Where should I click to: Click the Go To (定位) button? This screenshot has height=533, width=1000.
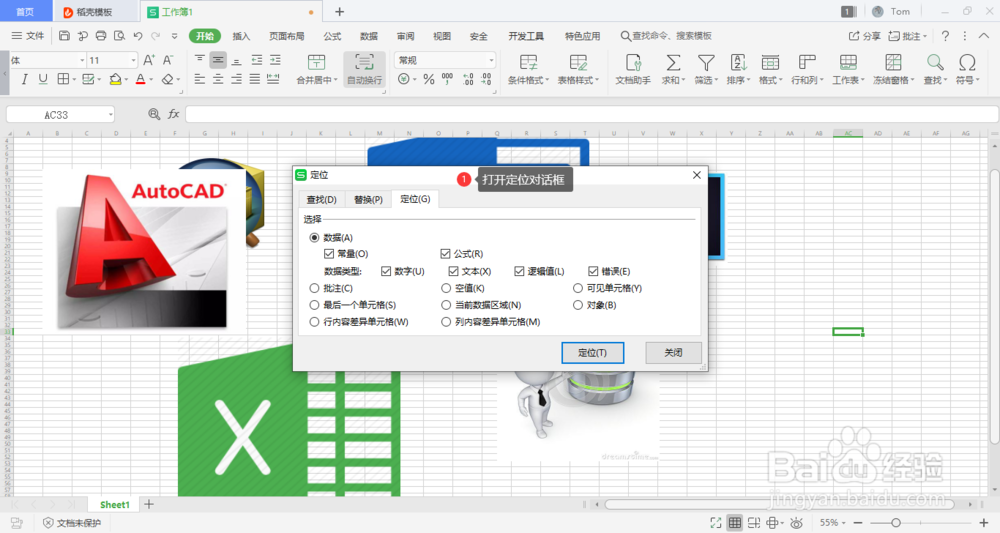click(x=592, y=353)
